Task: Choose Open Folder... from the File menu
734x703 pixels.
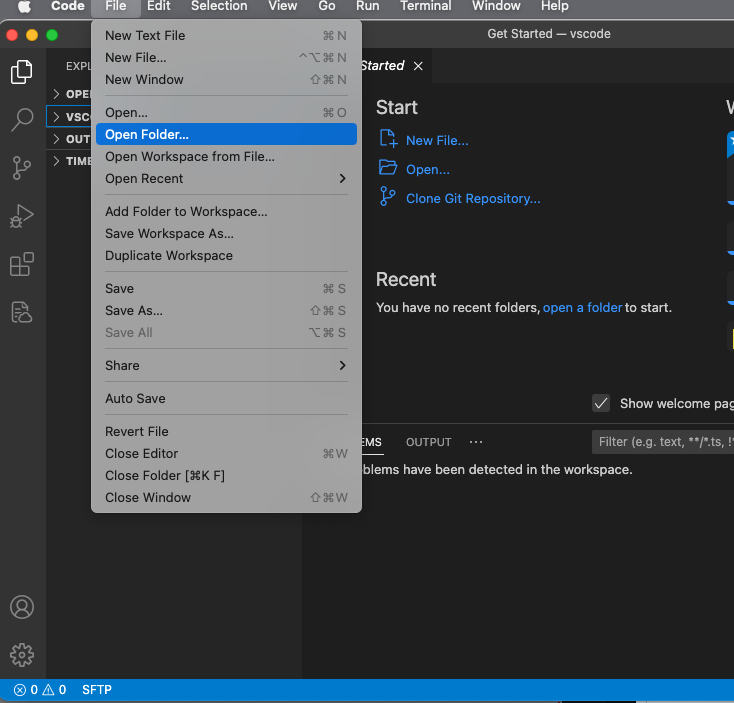Action: pos(226,134)
